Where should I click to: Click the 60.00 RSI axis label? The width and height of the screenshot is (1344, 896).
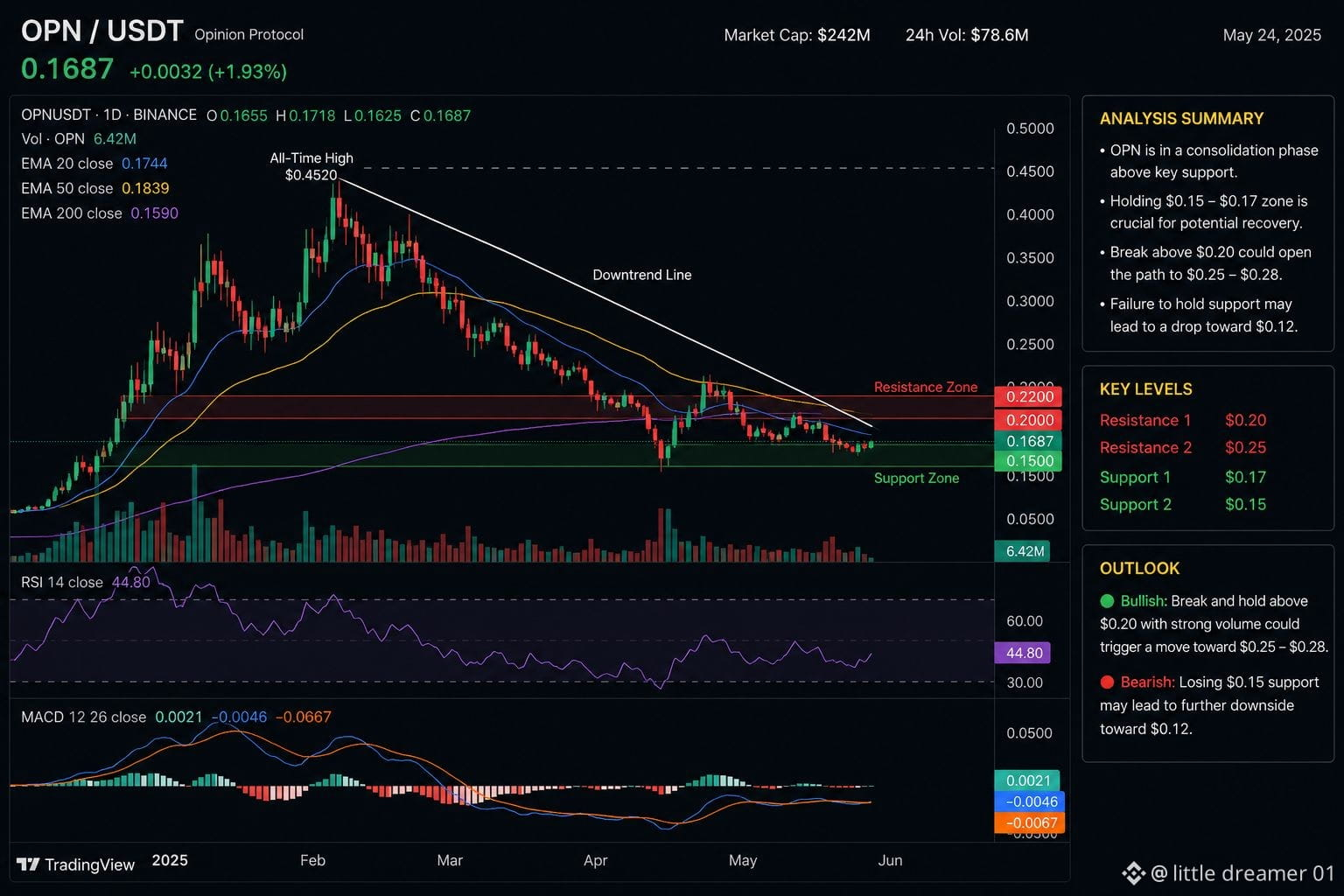point(1025,621)
